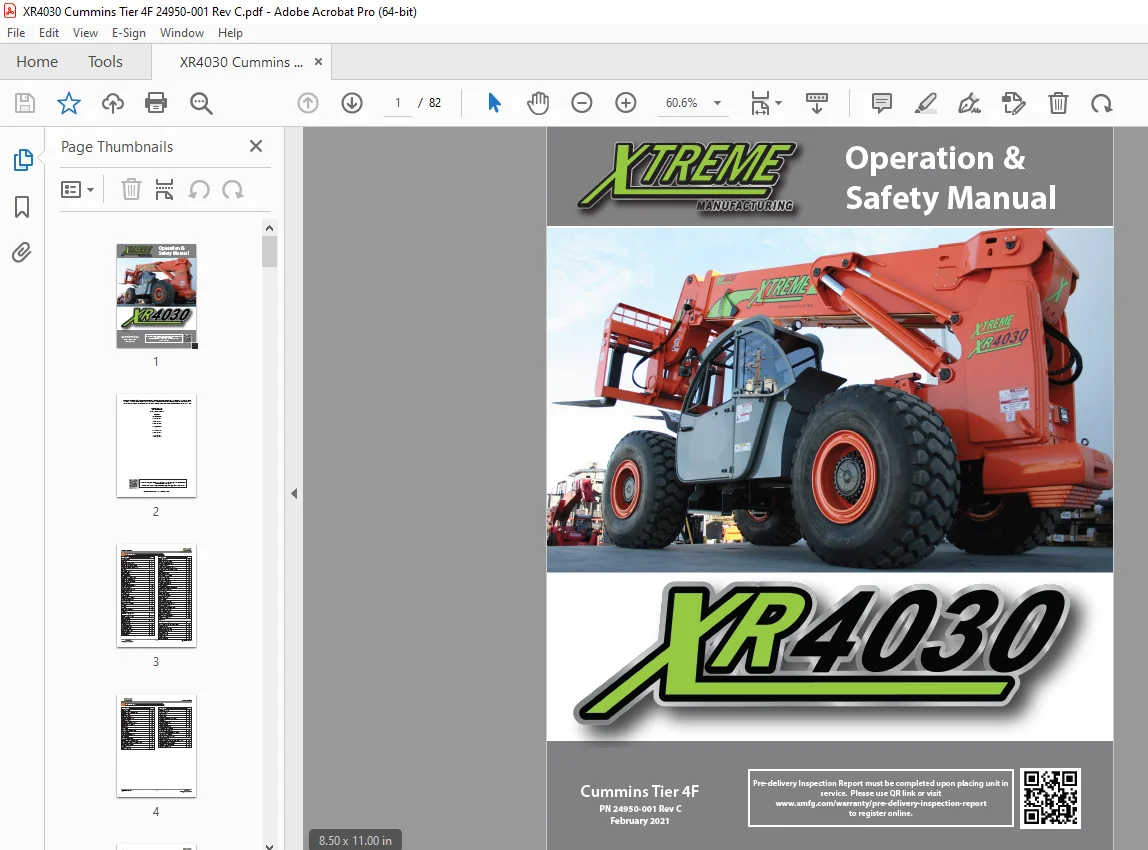Select page 2 thumbnail
This screenshot has width=1148, height=850.
click(x=156, y=446)
